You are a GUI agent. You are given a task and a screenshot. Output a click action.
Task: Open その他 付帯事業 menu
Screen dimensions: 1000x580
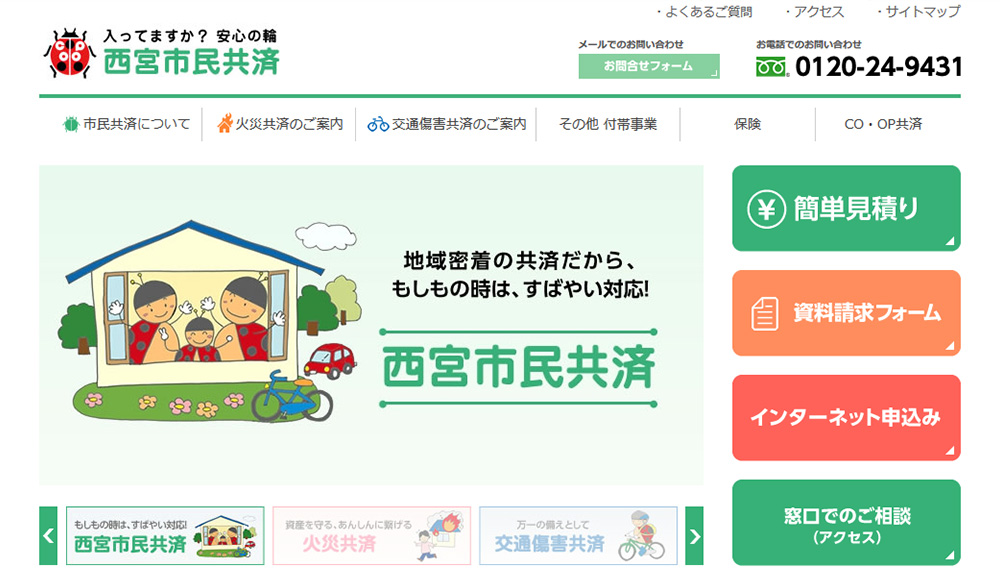tap(608, 124)
